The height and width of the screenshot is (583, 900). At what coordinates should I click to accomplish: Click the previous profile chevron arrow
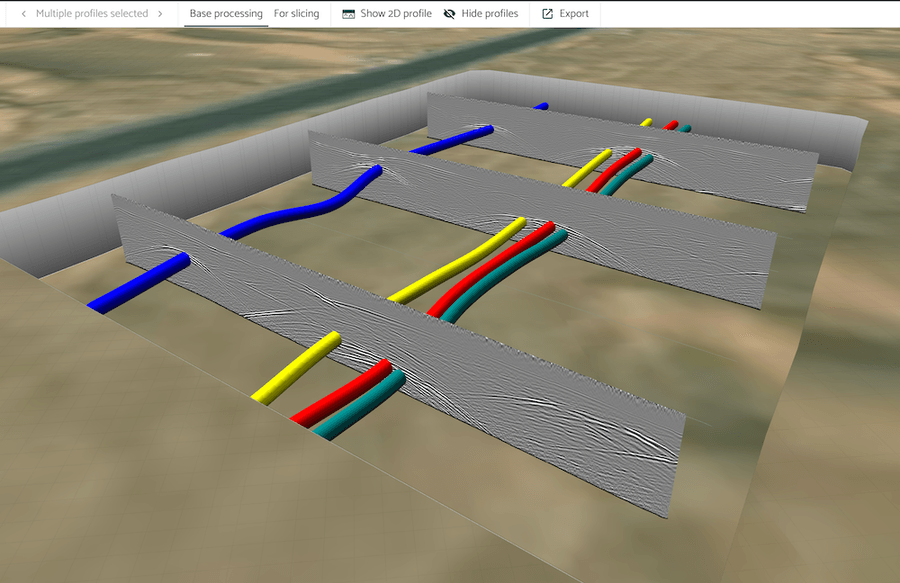24,14
